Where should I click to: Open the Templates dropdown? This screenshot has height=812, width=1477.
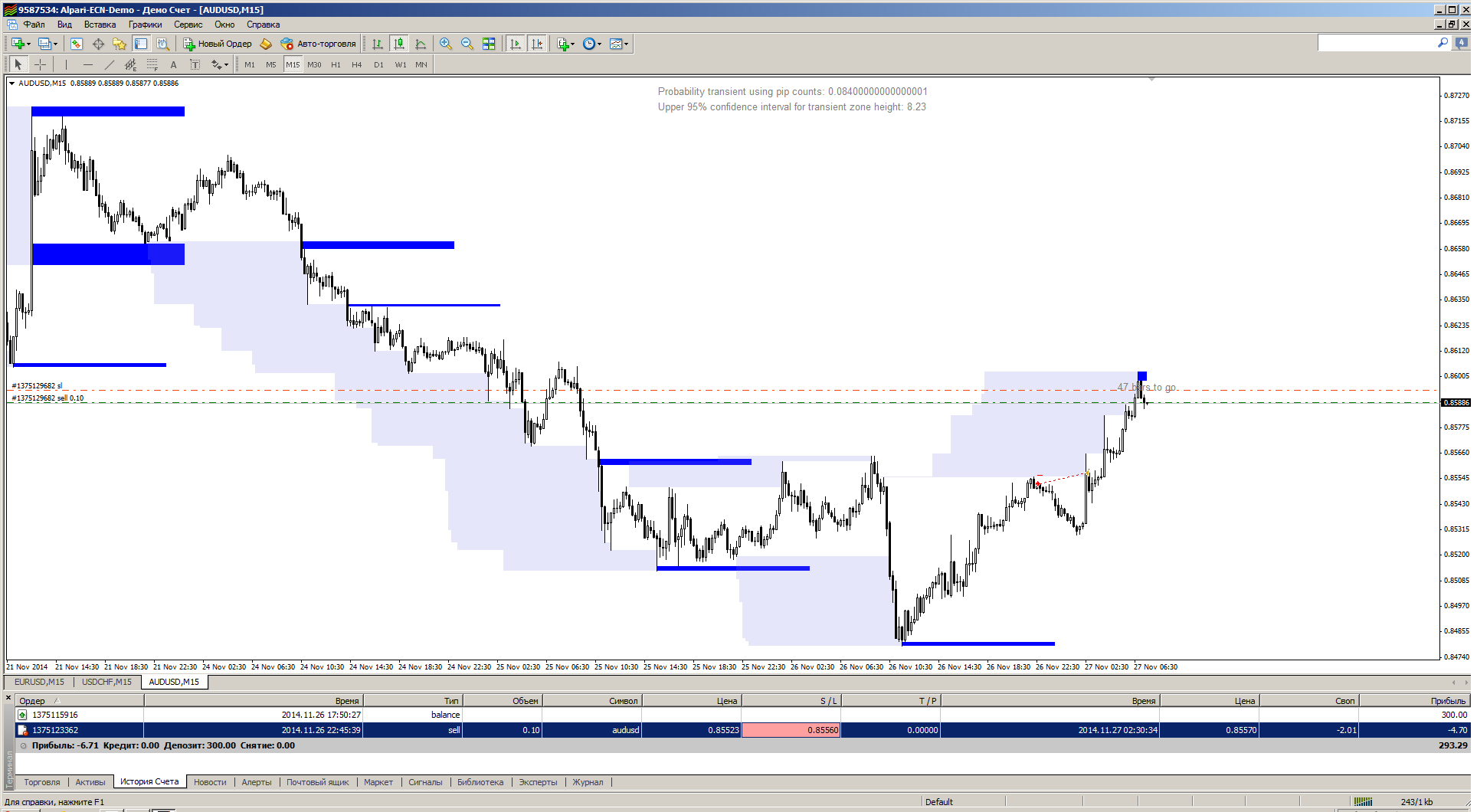point(618,44)
